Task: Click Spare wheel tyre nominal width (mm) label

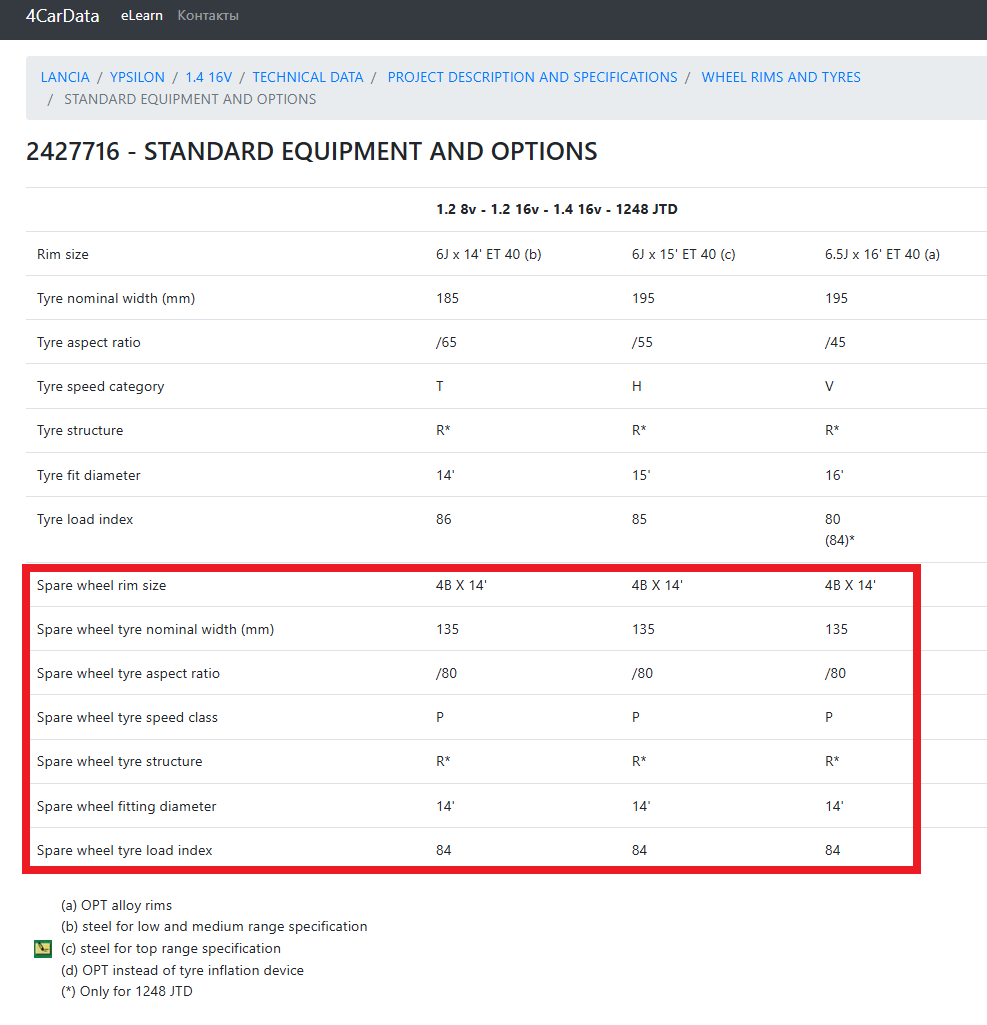Action: 156,630
